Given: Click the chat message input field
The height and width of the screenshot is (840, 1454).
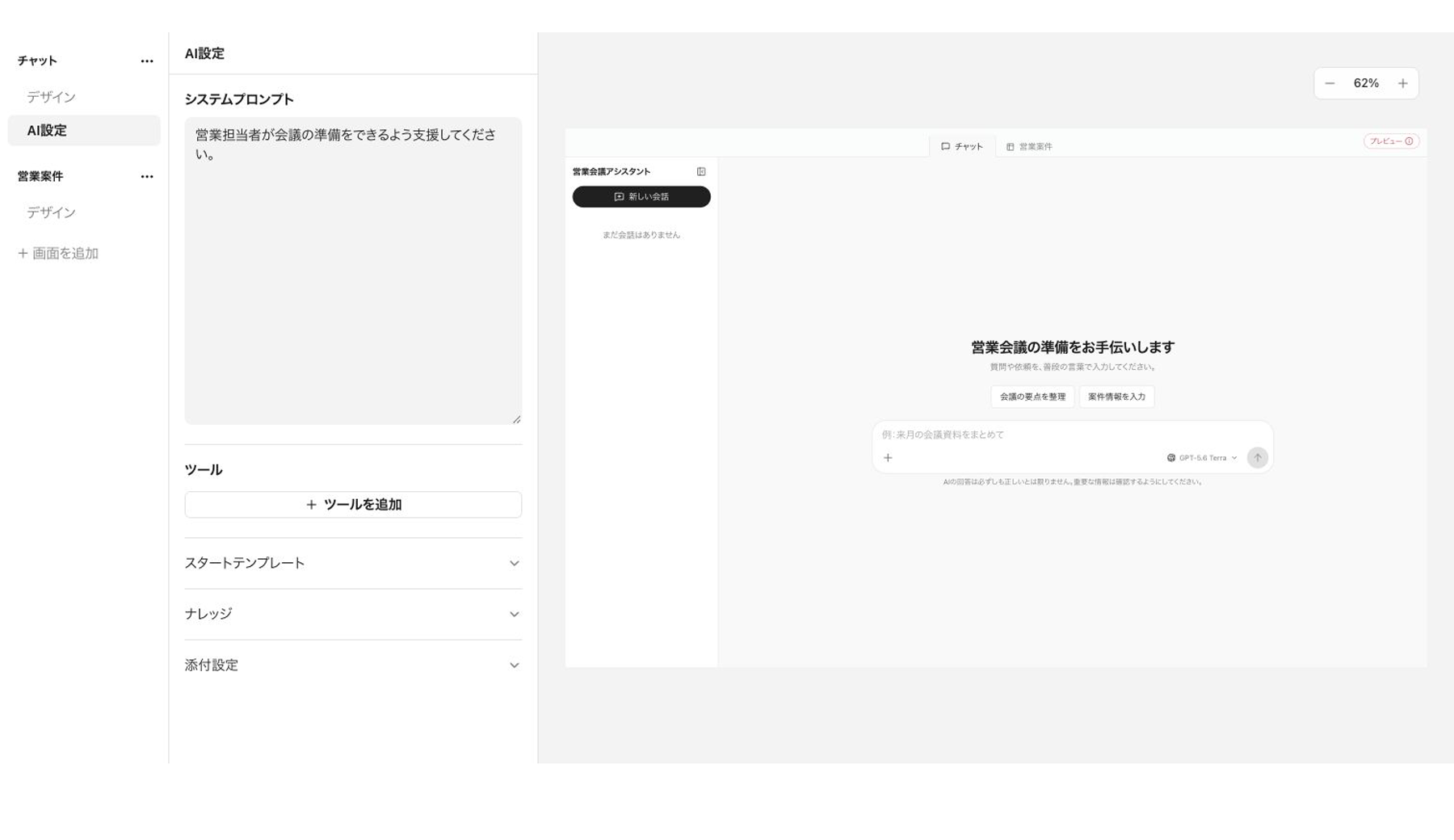Looking at the screenshot, I should [x=1072, y=435].
